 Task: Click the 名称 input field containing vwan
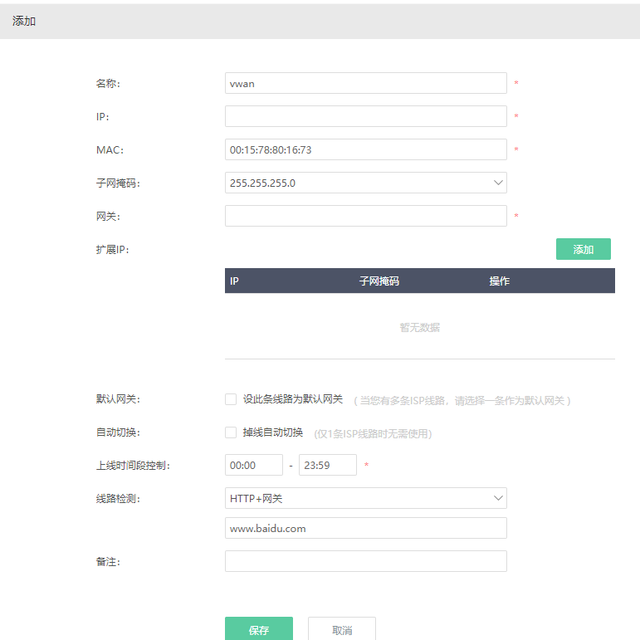pyautogui.click(x=366, y=83)
